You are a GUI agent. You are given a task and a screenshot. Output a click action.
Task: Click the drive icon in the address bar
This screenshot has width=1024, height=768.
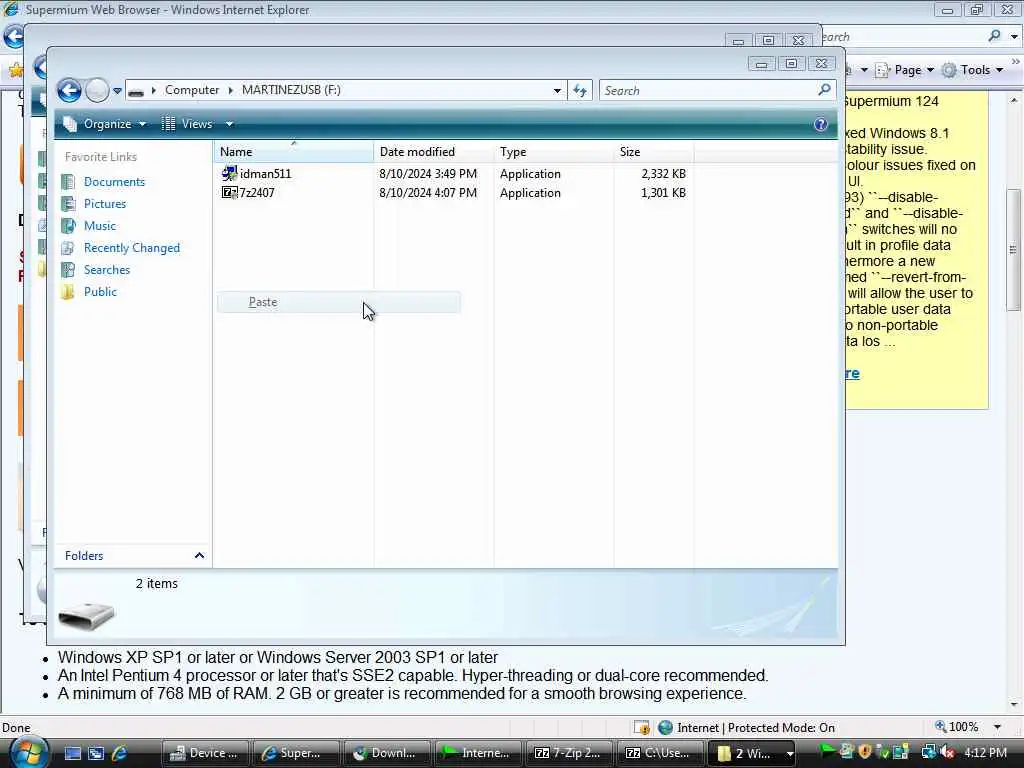click(136, 91)
